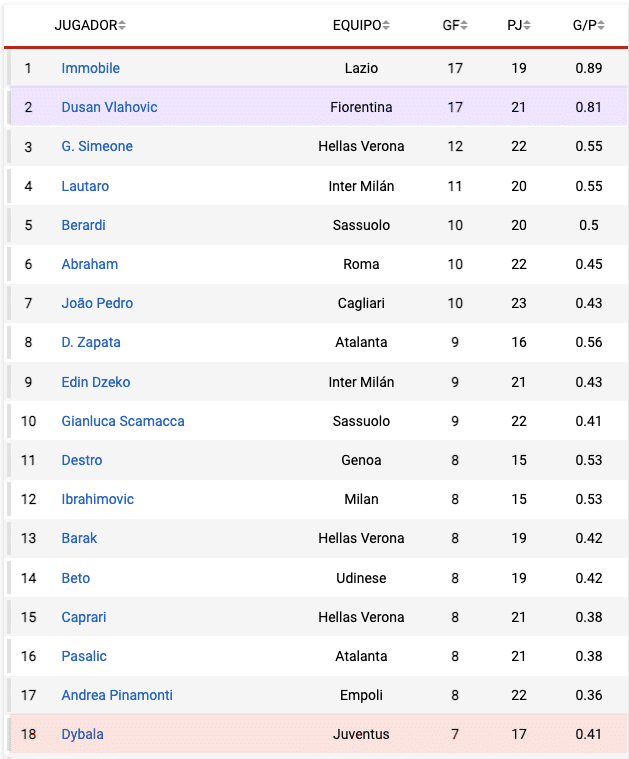The height and width of the screenshot is (759, 629).
Task: View D. Zapata's profile
Action: point(91,342)
